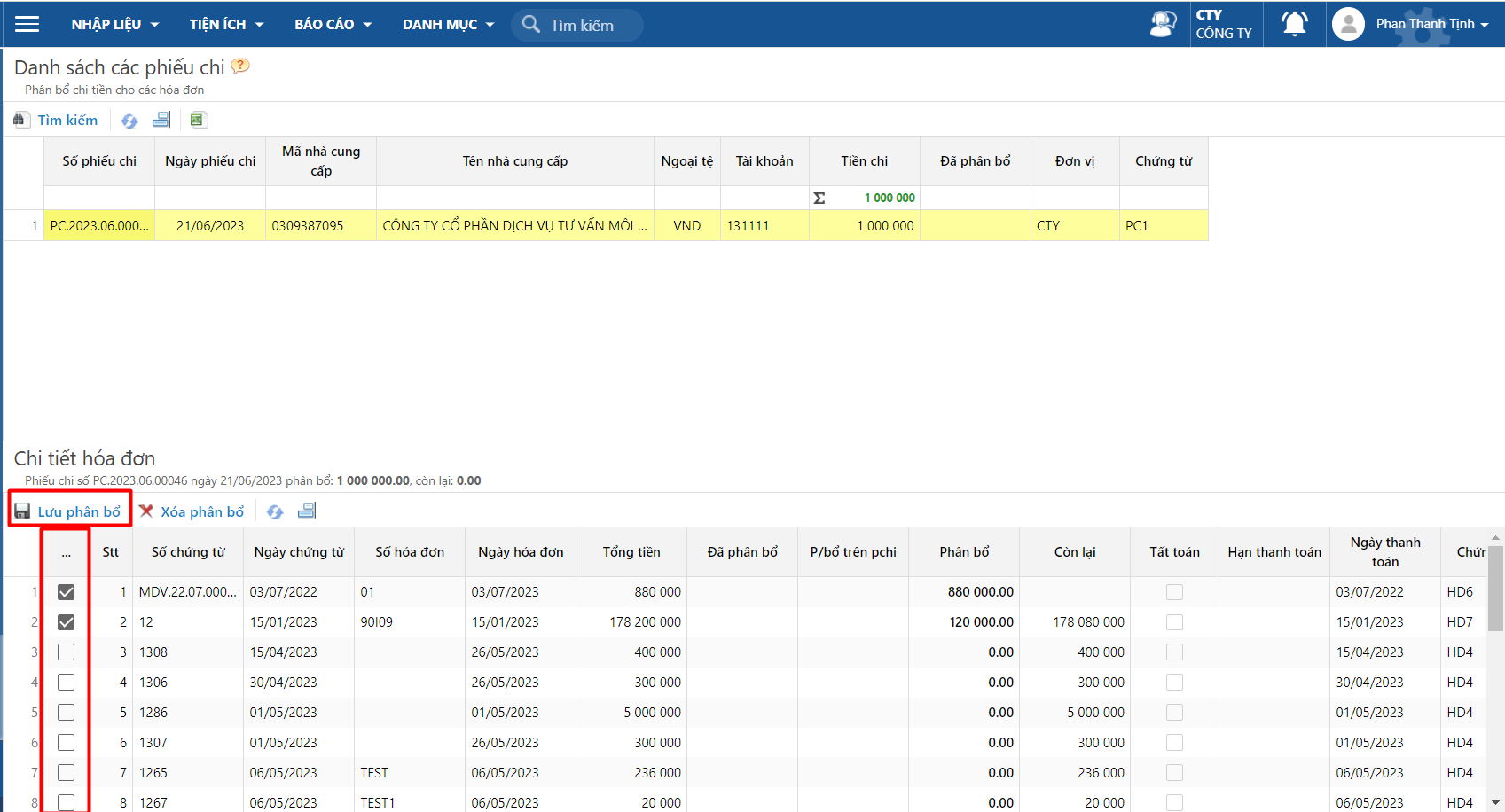This screenshot has height=812, width=1505.
Task: Click the help icon beside page title
Action: (x=240, y=66)
